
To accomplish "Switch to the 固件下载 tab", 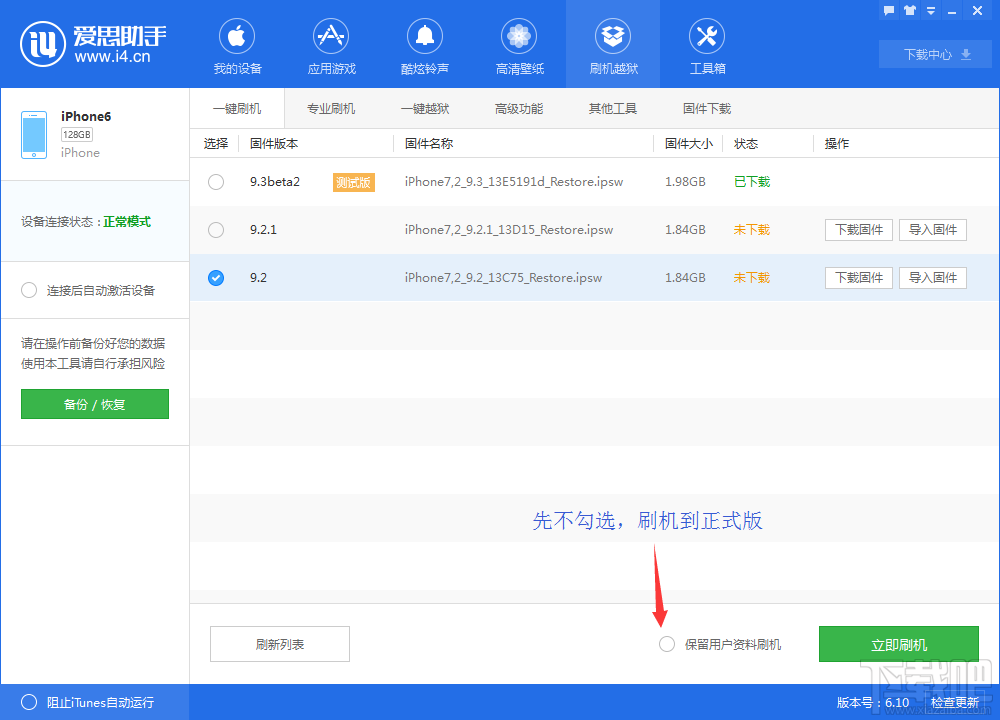I will 707,107.
